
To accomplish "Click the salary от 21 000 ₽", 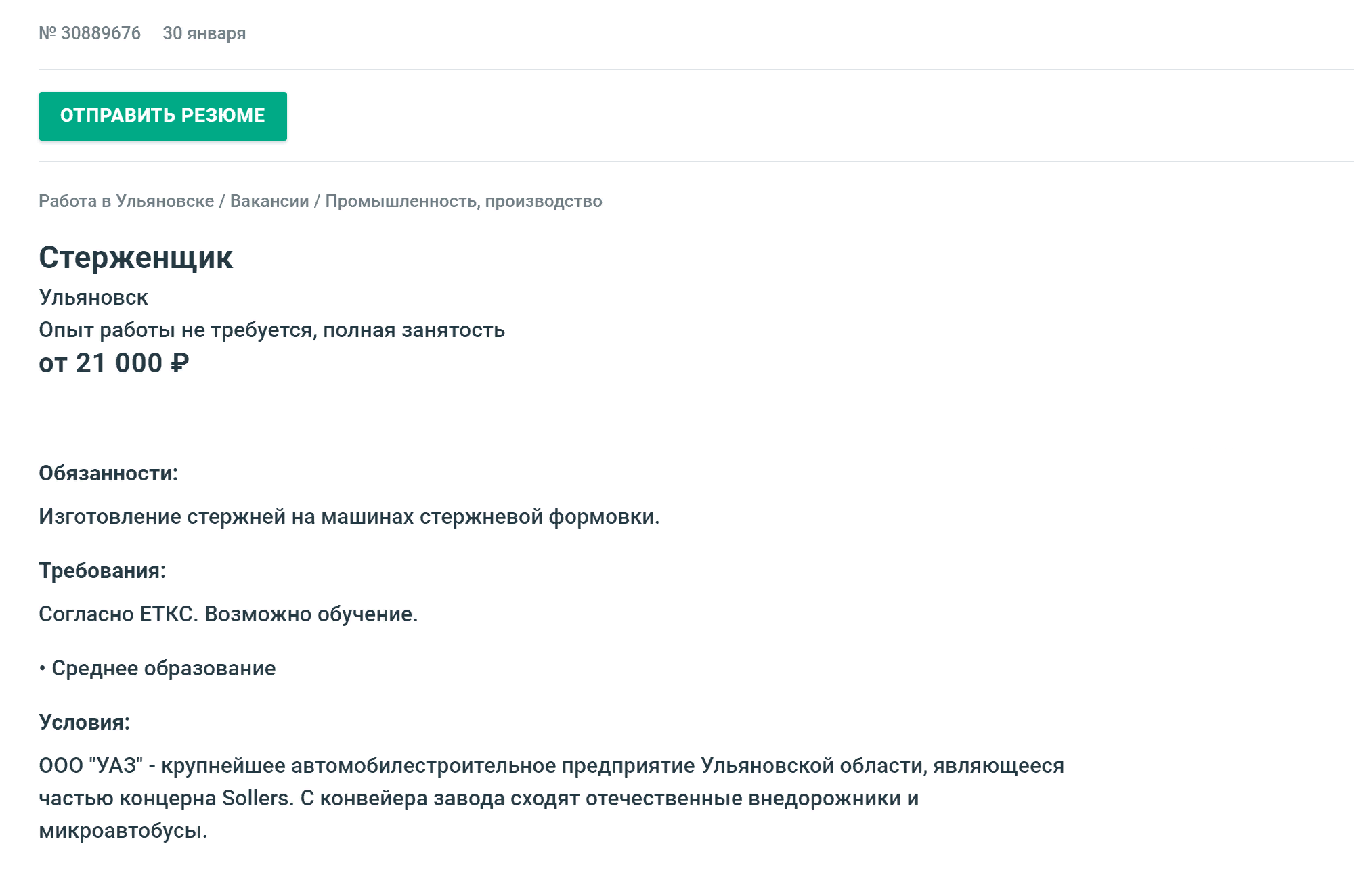I will (x=114, y=363).
